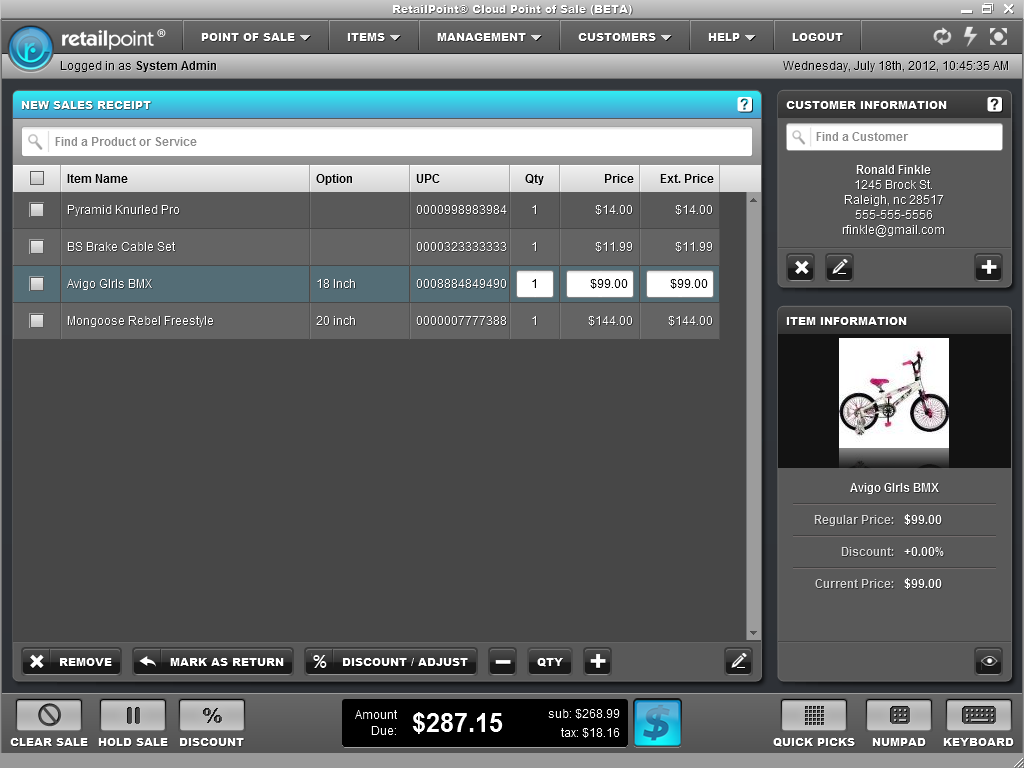This screenshot has width=1024, height=768.
Task: Click the Ext. Price column header
Action: click(x=679, y=178)
